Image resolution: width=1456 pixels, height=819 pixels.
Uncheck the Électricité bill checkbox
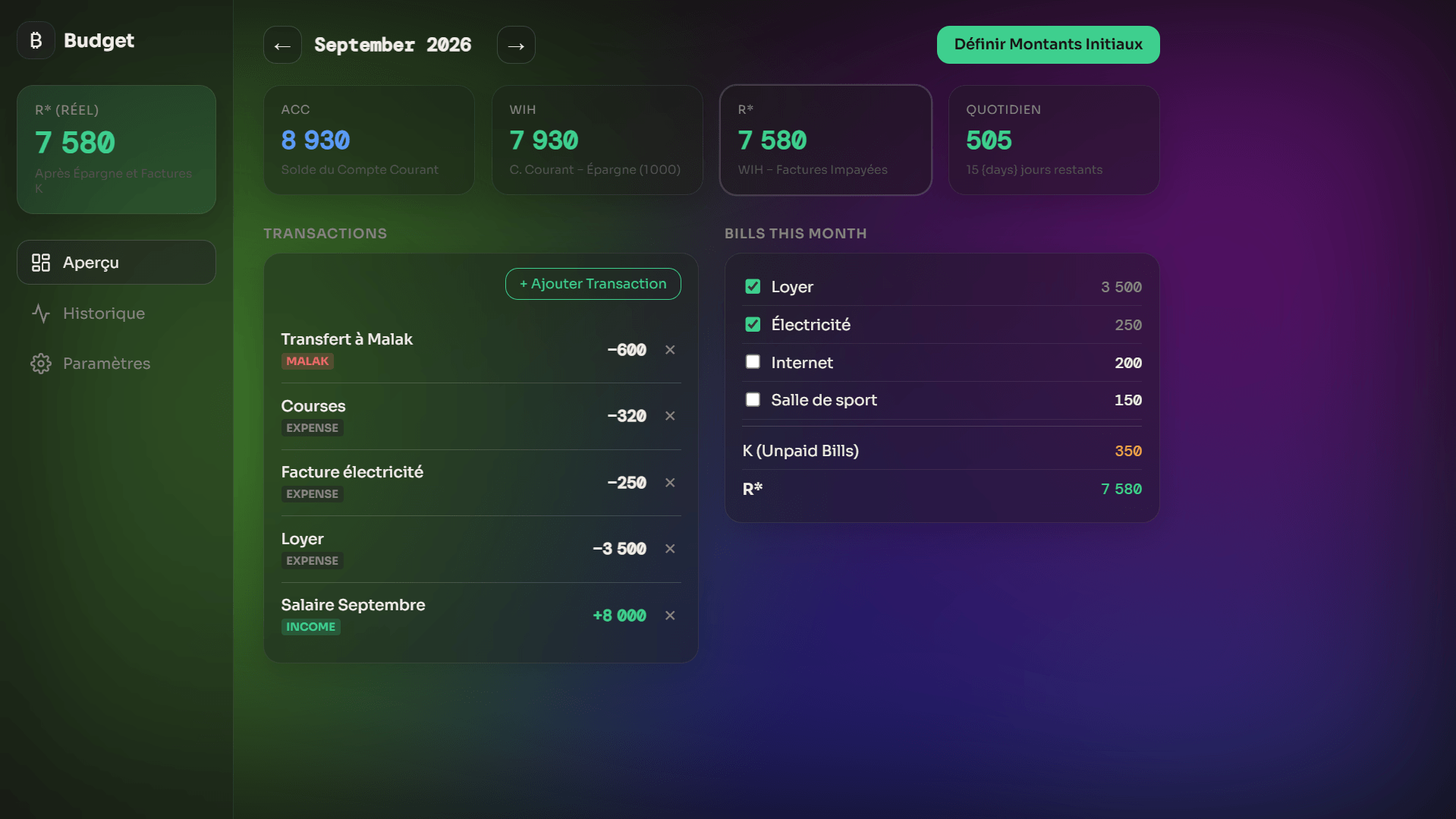click(753, 324)
